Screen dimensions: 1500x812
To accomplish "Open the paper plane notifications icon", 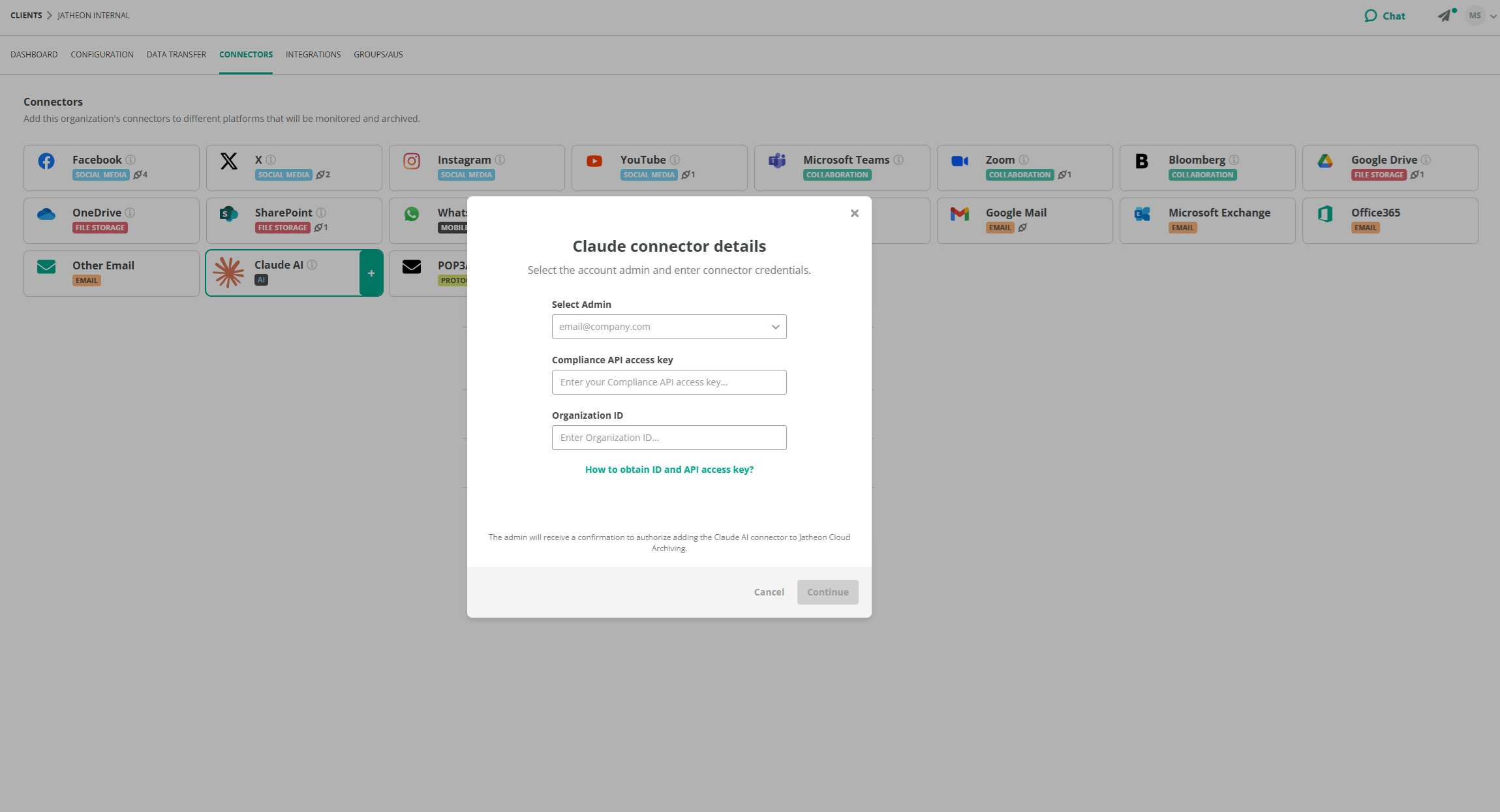I will point(1445,15).
